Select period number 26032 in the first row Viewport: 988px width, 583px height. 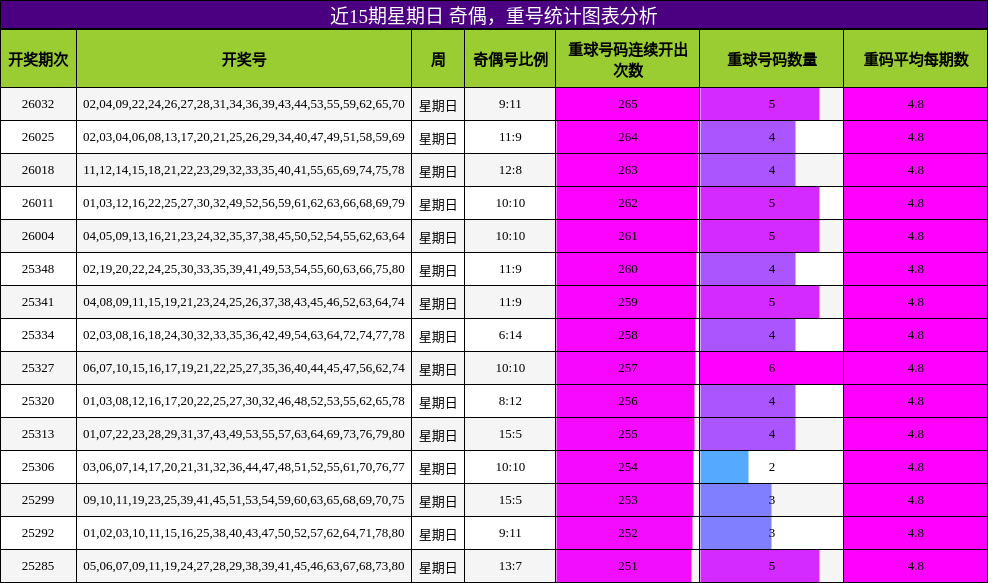pos(40,105)
